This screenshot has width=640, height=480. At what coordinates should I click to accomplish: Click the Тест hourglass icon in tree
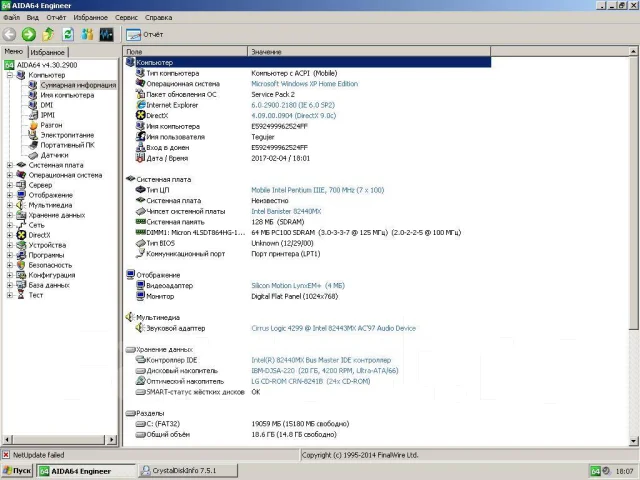click(x=21, y=295)
